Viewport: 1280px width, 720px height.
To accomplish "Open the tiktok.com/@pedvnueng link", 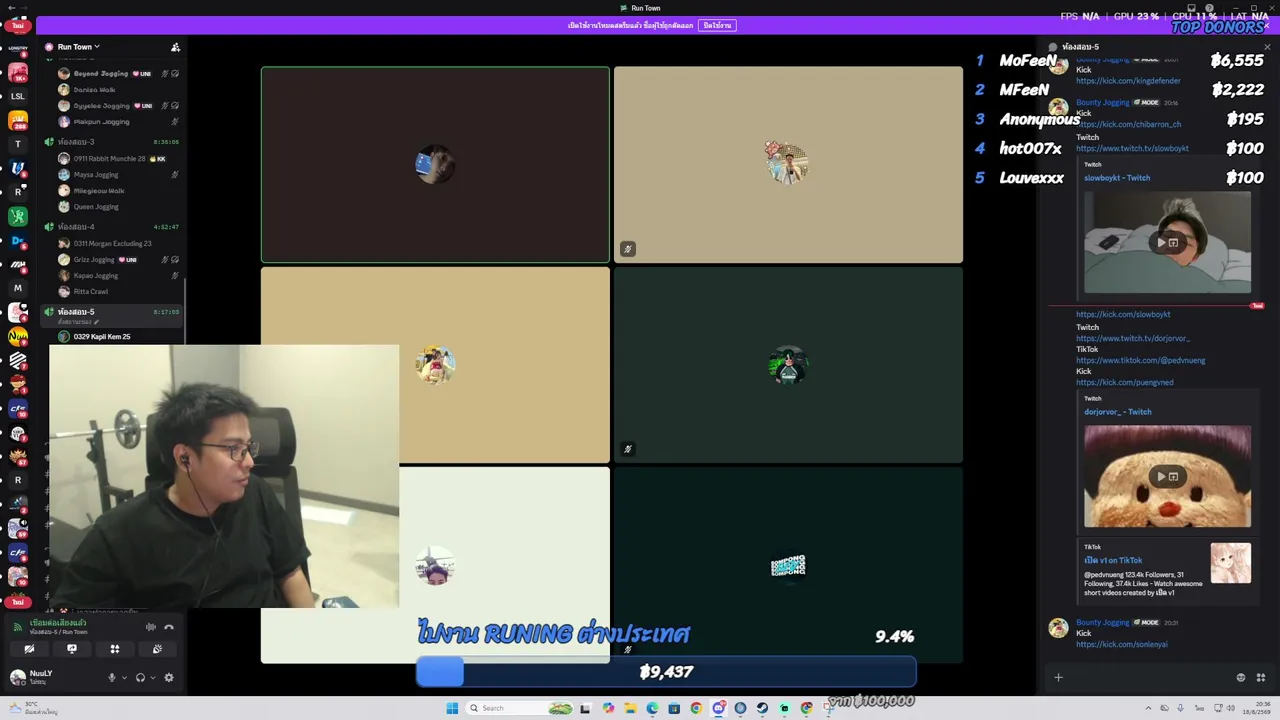I will click(1140, 361).
